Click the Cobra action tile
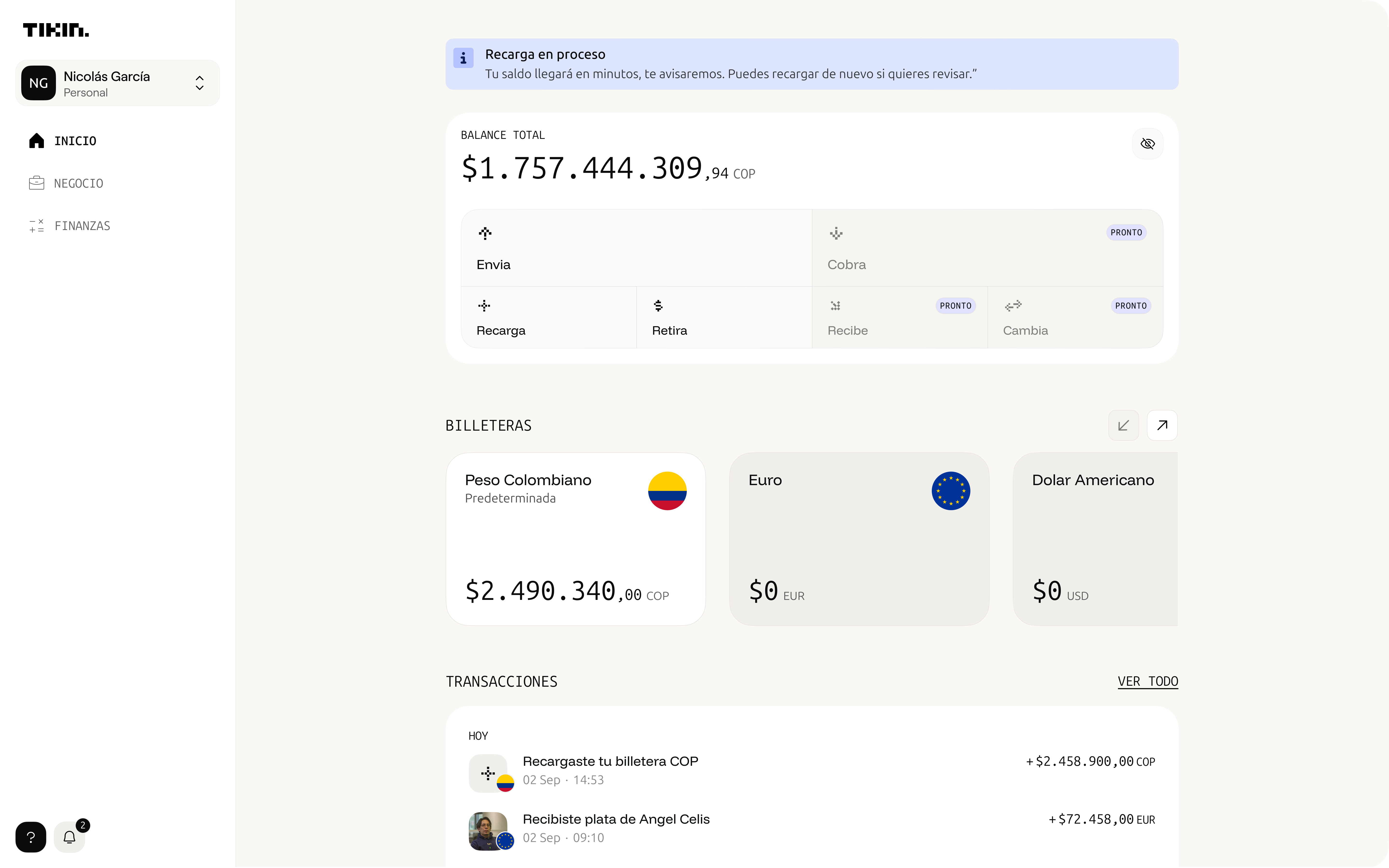 (x=987, y=248)
